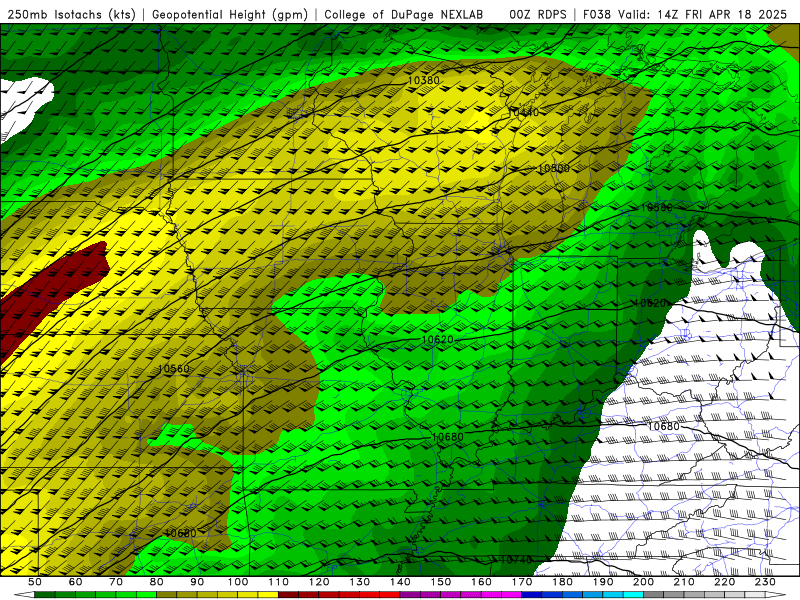Image resolution: width=800 pixels, height=600 pixels.
Task: Select the 'Geopotential Height (gpm)' header text
Action: point(230,14)
